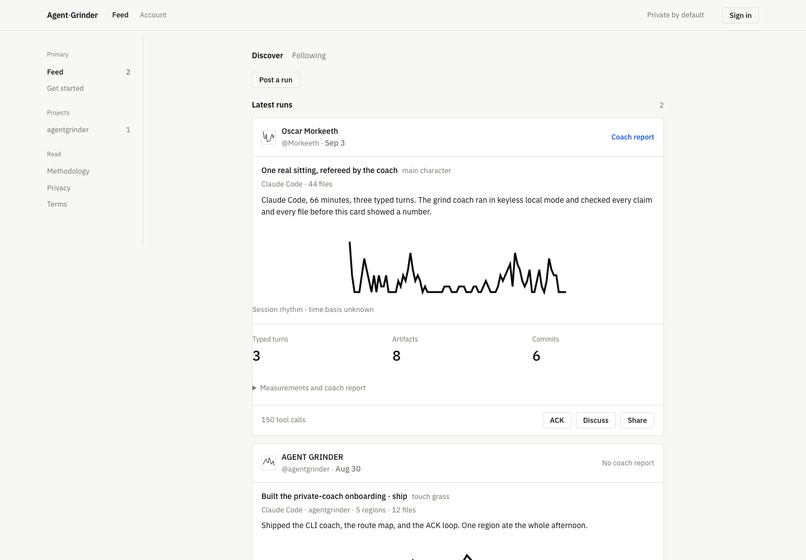Click the AGENT GRINDER author name
Viewport: 806px width, 560px height.
(312, 457)
